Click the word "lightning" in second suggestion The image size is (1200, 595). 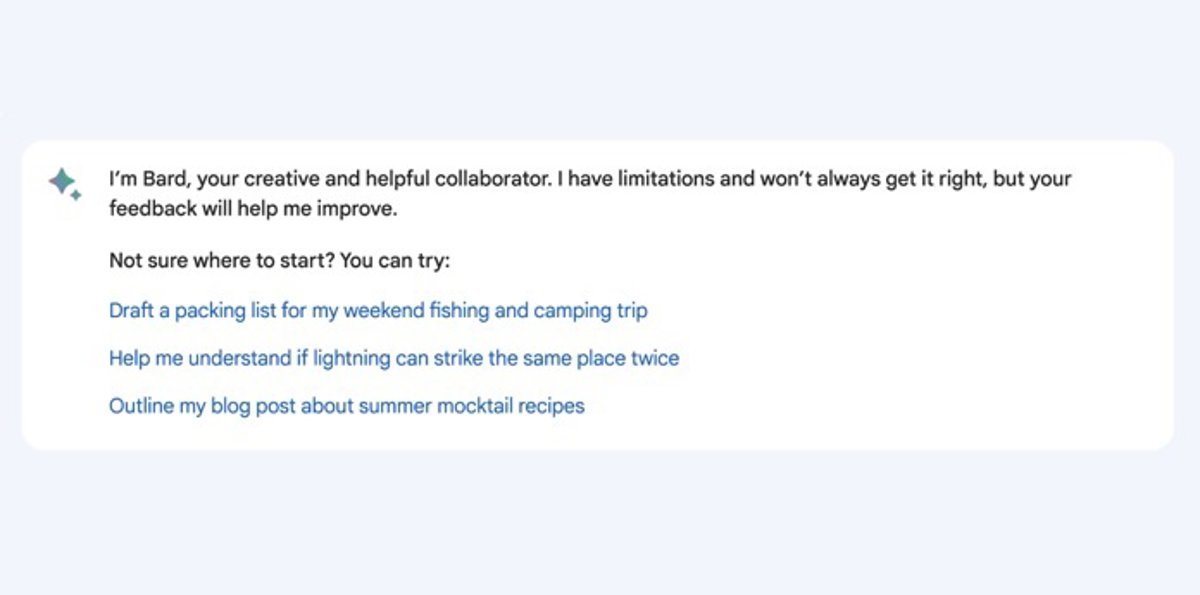(x=350, y=358)
